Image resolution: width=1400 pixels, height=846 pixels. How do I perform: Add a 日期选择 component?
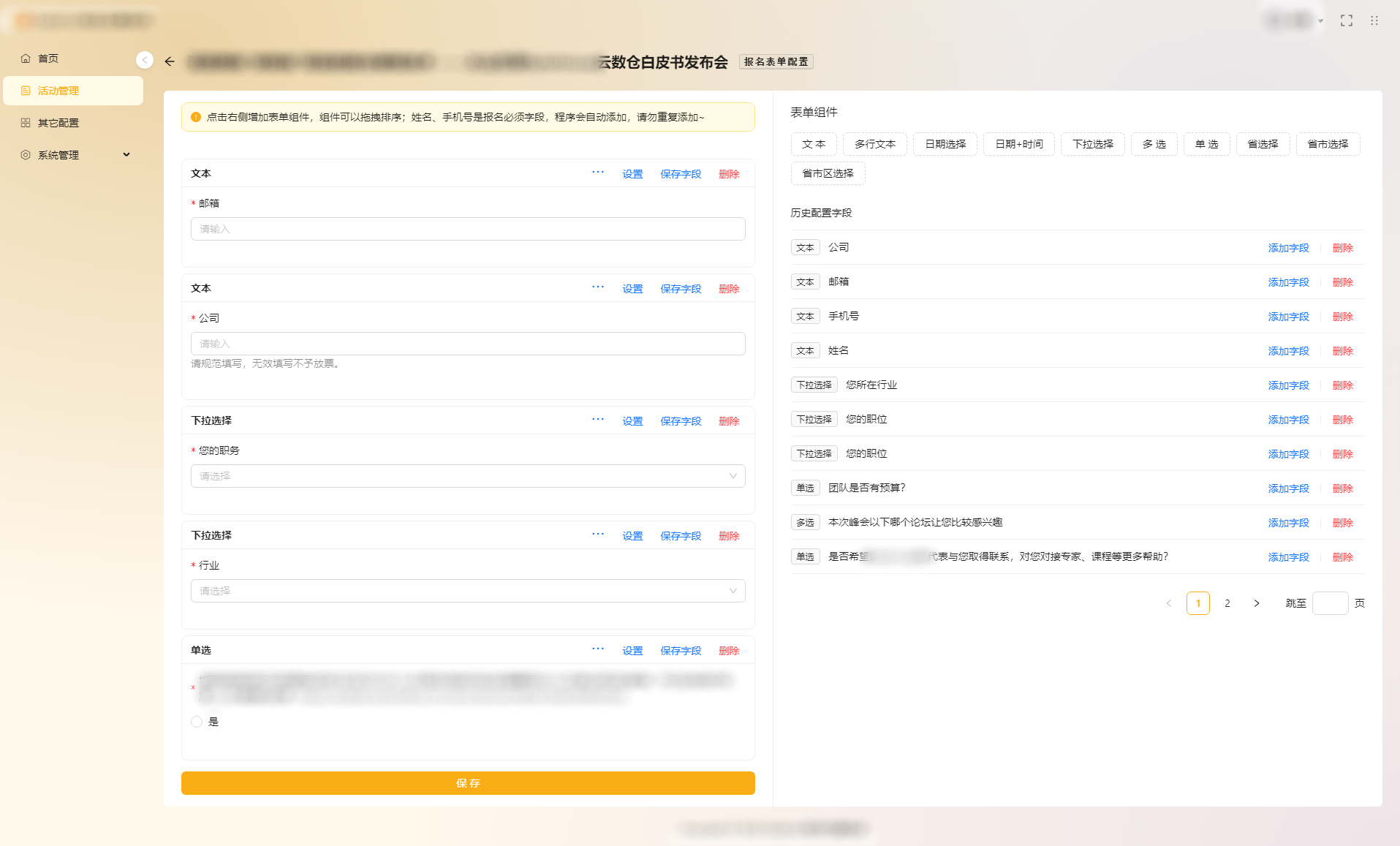click(945, 144)
